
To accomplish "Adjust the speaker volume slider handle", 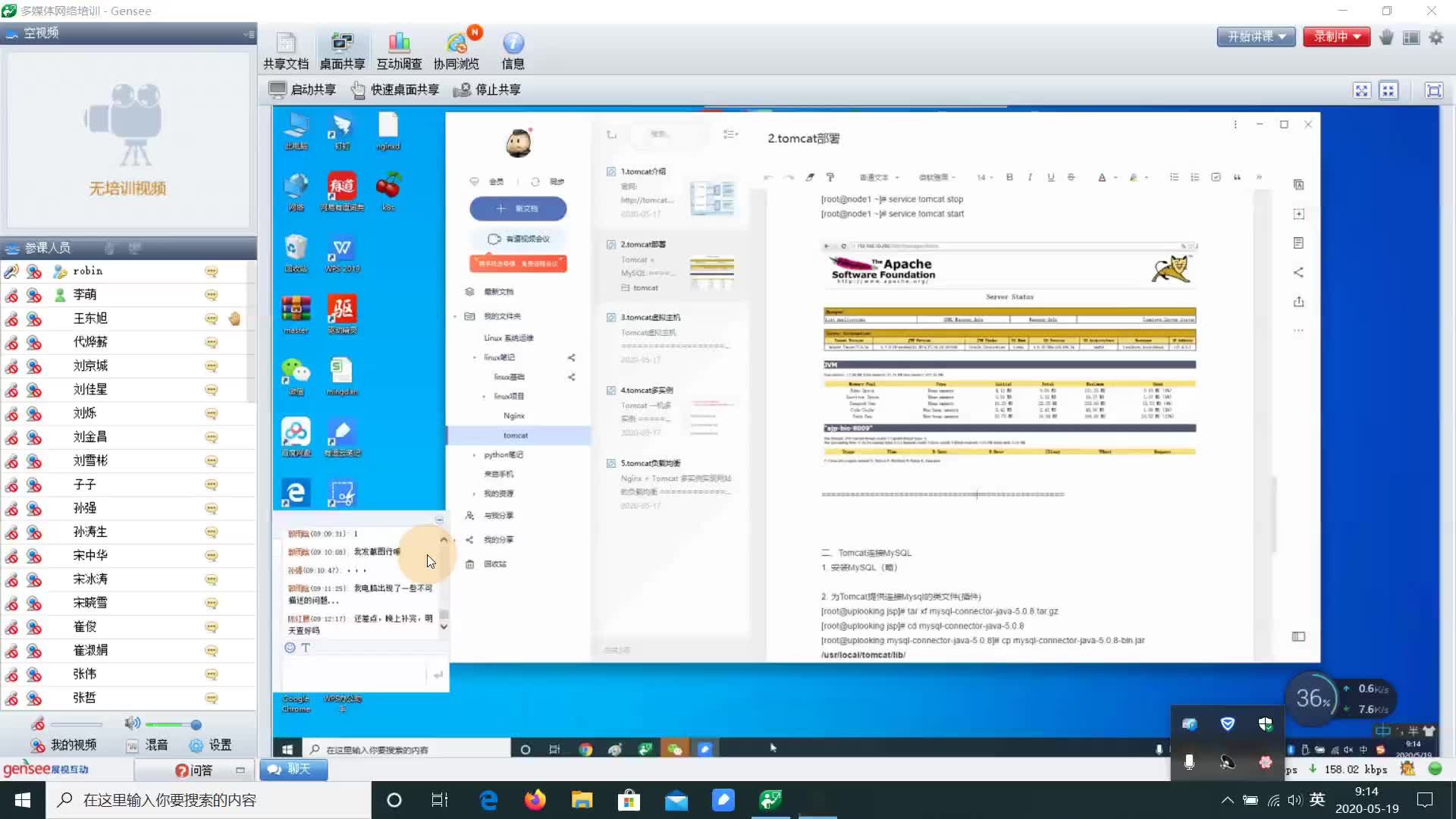I will click(196, 724).
